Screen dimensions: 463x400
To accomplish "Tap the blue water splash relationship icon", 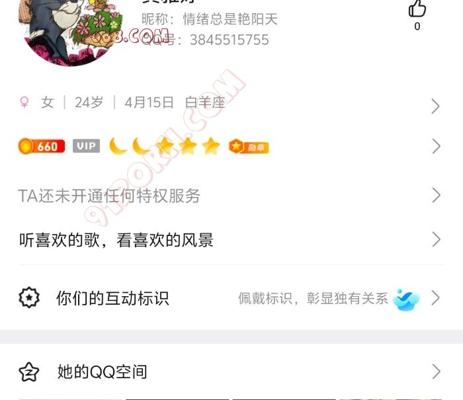I will click(406, 298).
